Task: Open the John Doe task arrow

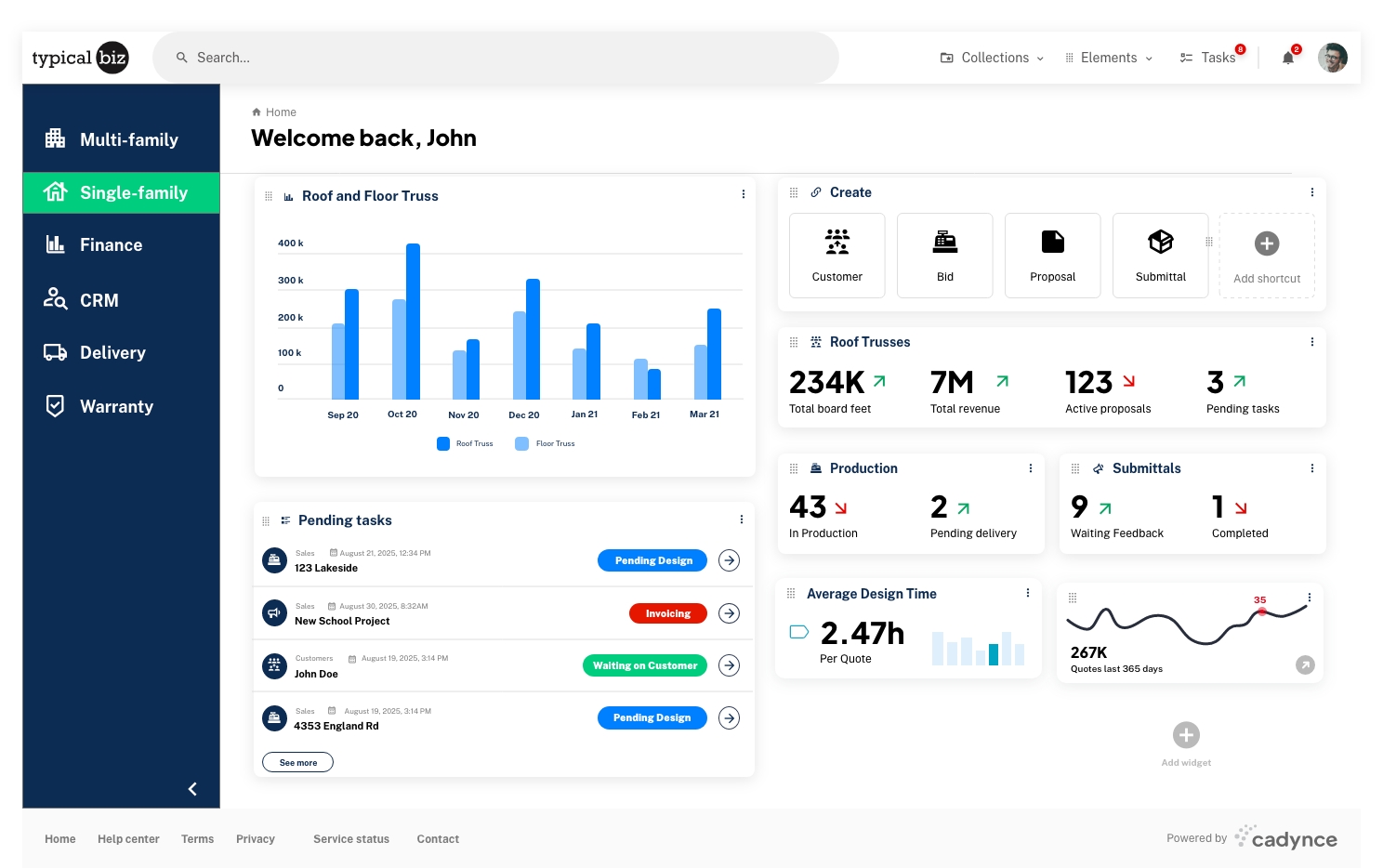Action: click(730, 665)
